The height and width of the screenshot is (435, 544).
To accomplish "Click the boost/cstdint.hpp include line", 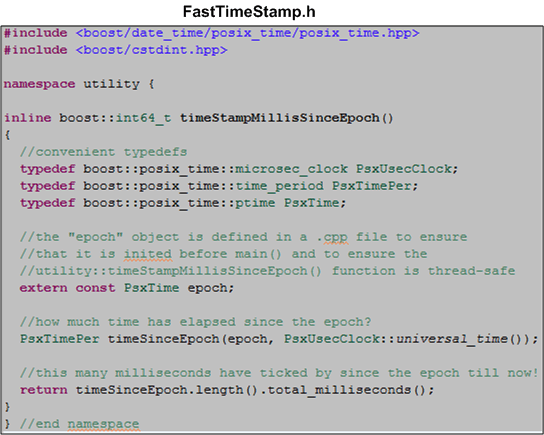I will (x=116, y=50).
